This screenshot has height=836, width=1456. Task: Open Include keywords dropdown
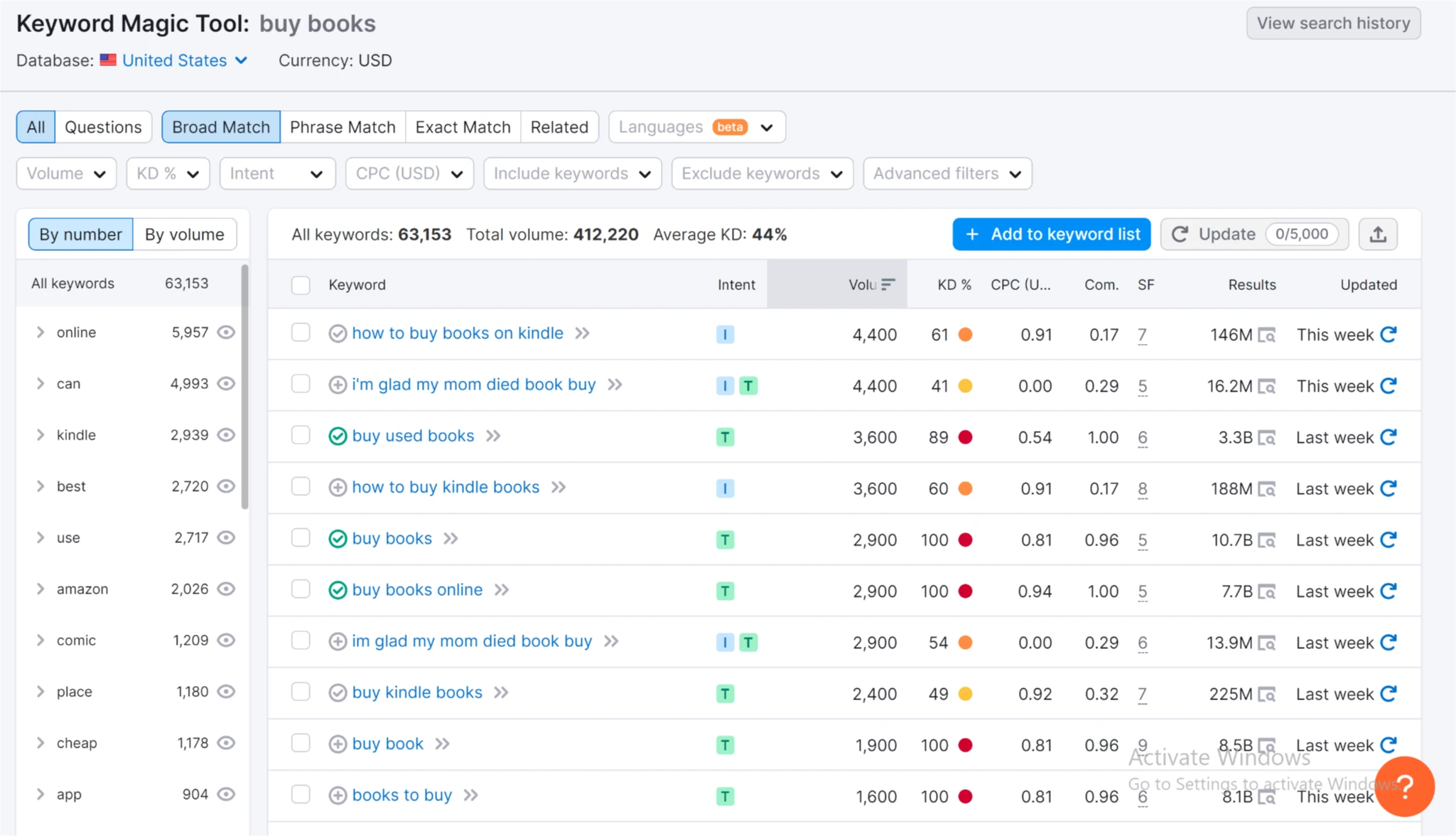tap(572, 173)
